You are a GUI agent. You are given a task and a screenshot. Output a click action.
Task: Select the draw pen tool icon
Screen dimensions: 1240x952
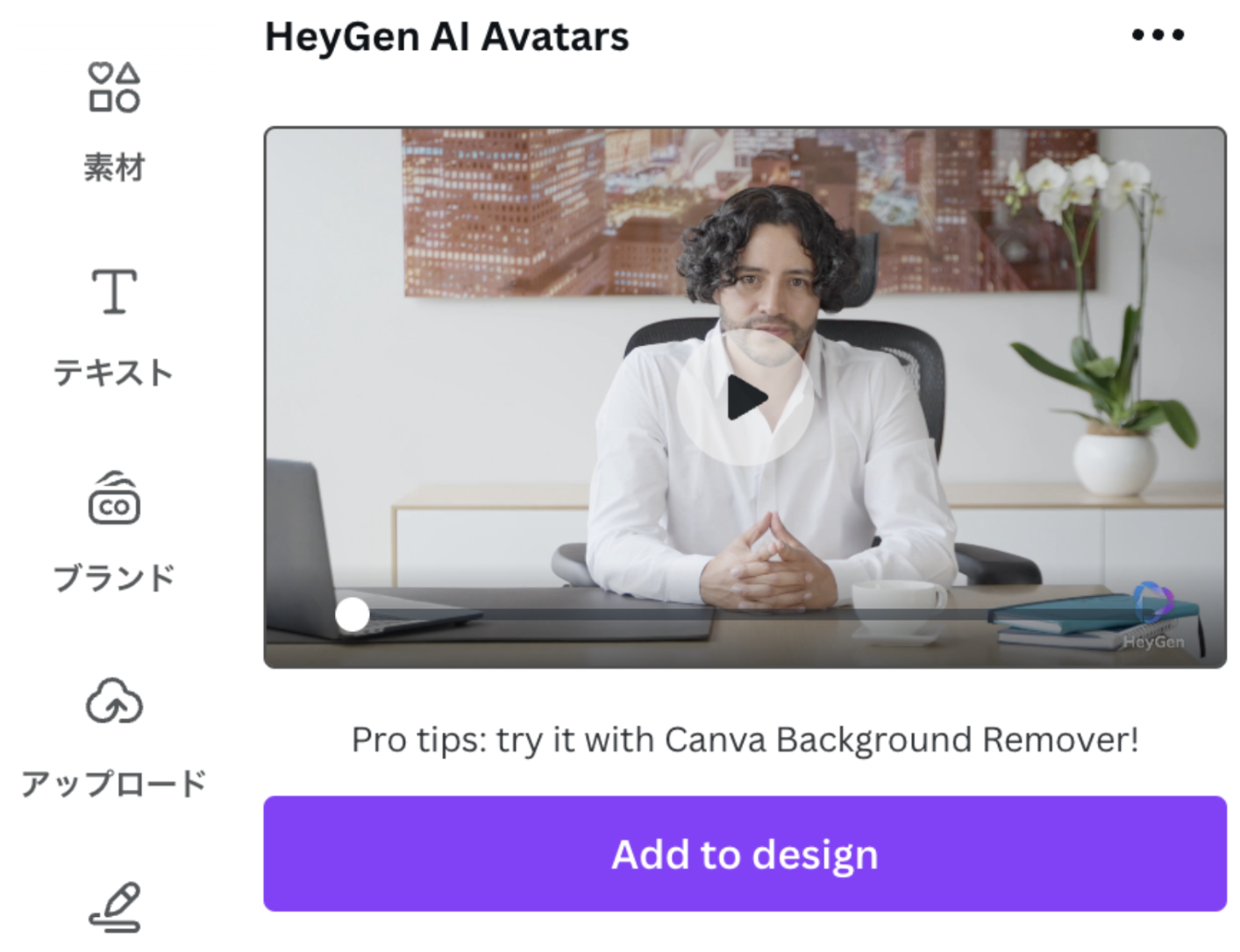(x=115, y=906)
